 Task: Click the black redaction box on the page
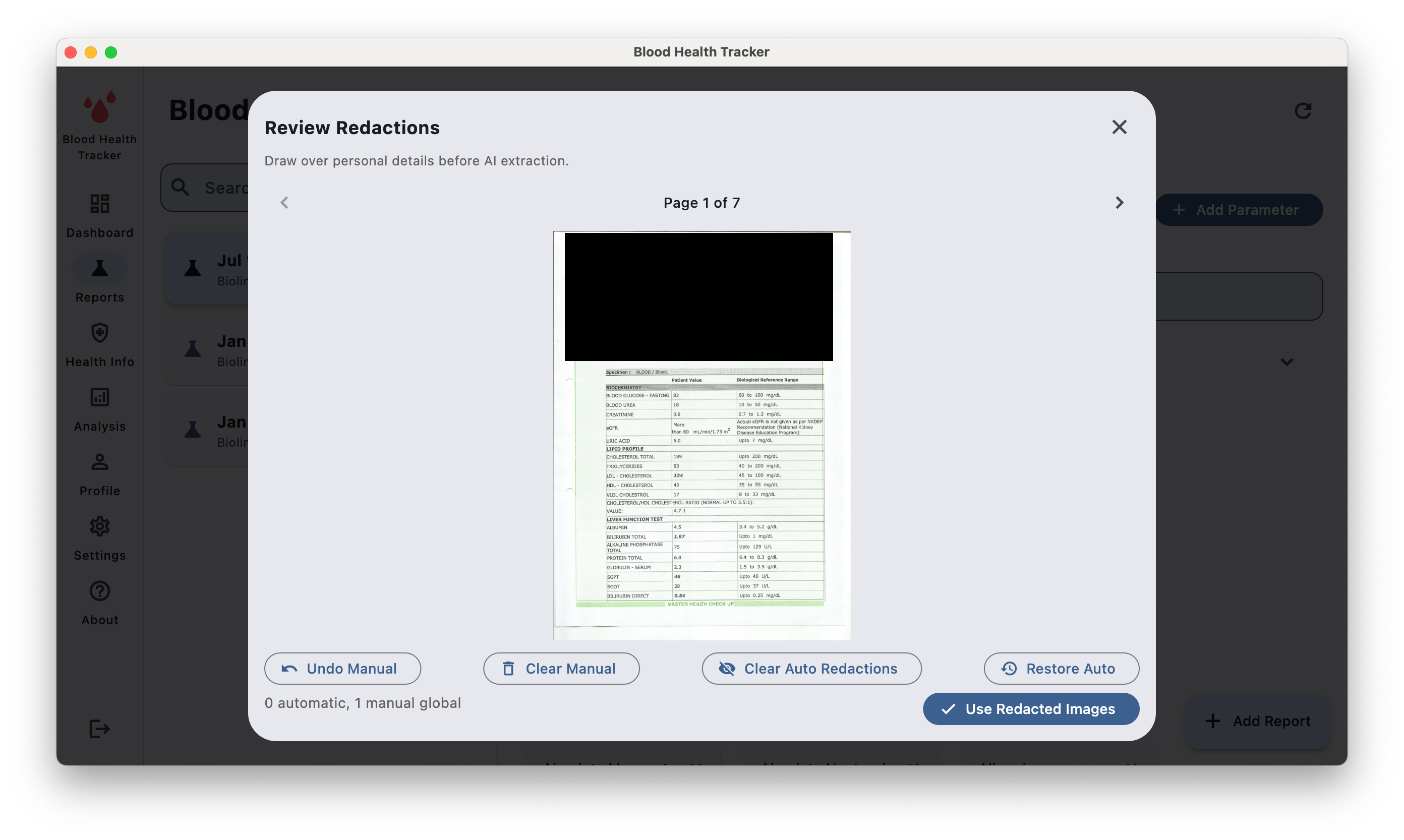[x=698, y=296]
